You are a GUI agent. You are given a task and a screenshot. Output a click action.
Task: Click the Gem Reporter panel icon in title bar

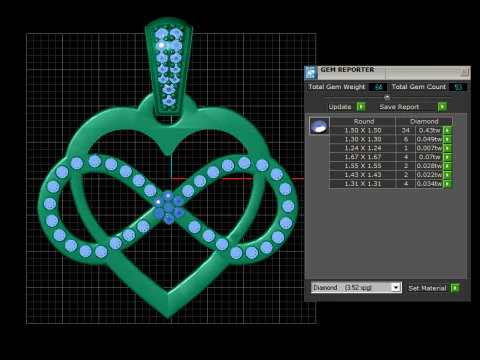point(311,72)
